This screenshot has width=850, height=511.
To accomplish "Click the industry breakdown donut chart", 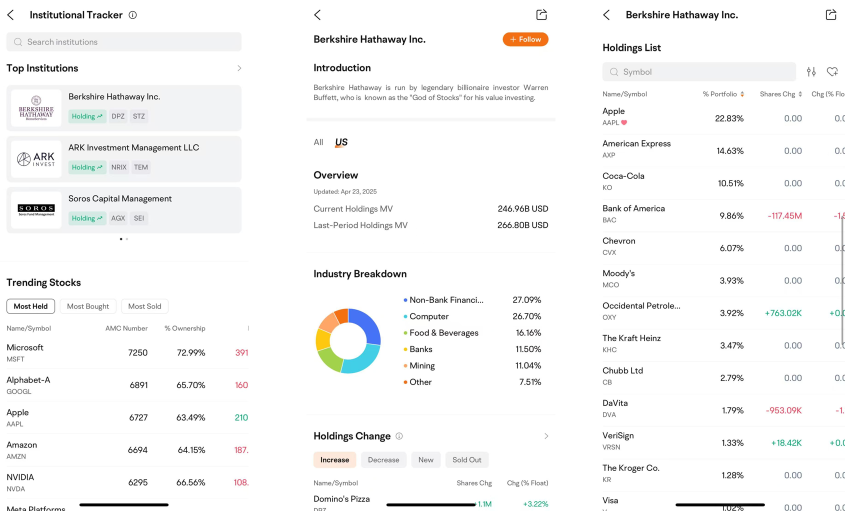I will coord(348,341).
